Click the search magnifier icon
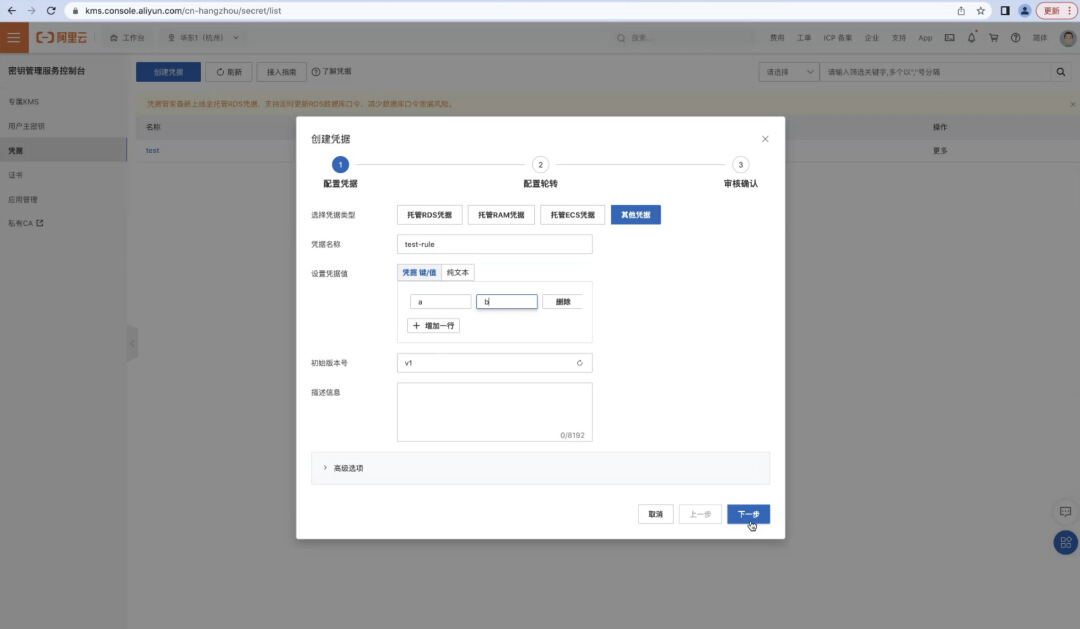1080x629 pixels. click(1061, 72)
